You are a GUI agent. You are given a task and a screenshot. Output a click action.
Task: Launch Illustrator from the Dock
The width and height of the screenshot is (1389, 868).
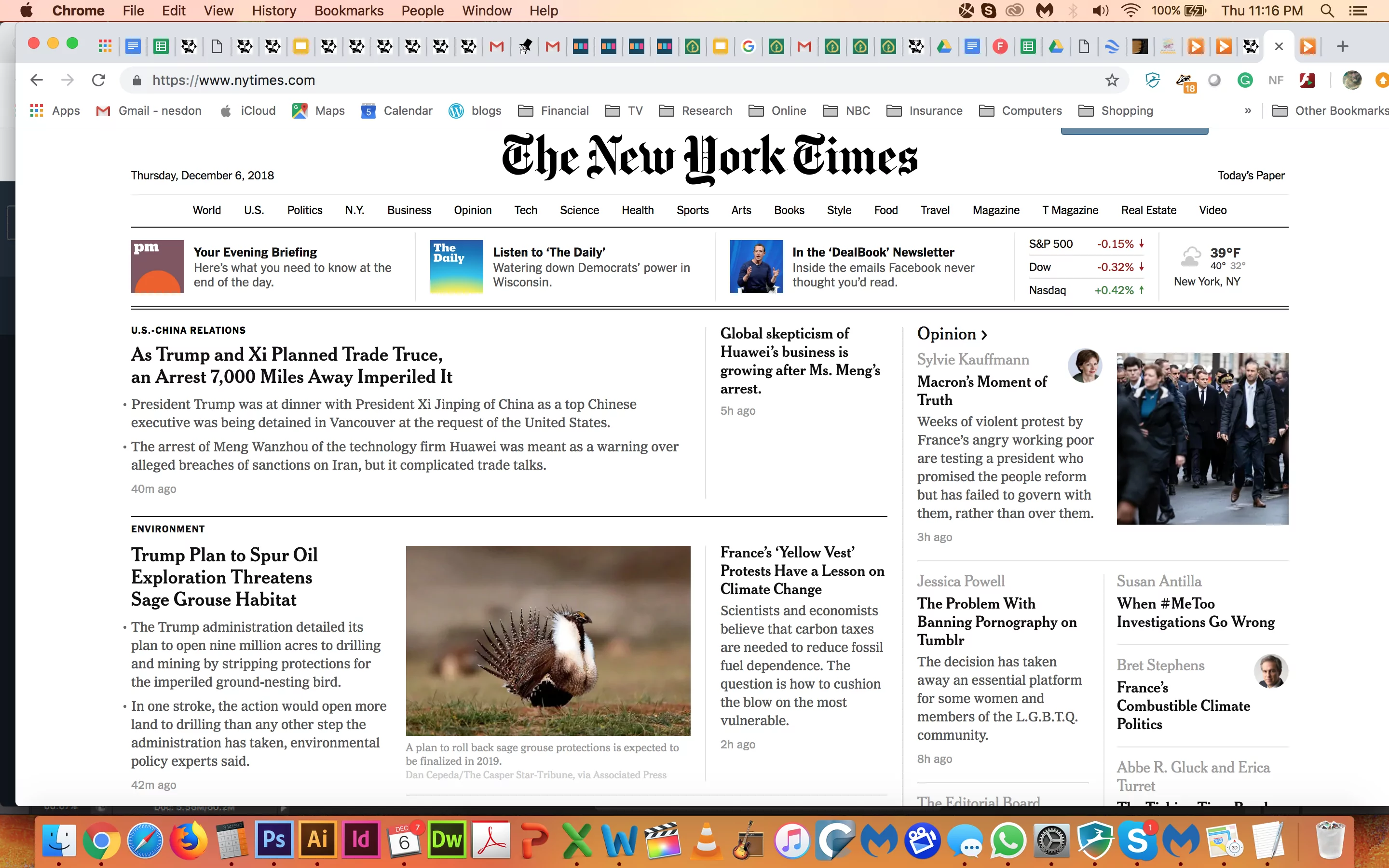tap(317, 841)
